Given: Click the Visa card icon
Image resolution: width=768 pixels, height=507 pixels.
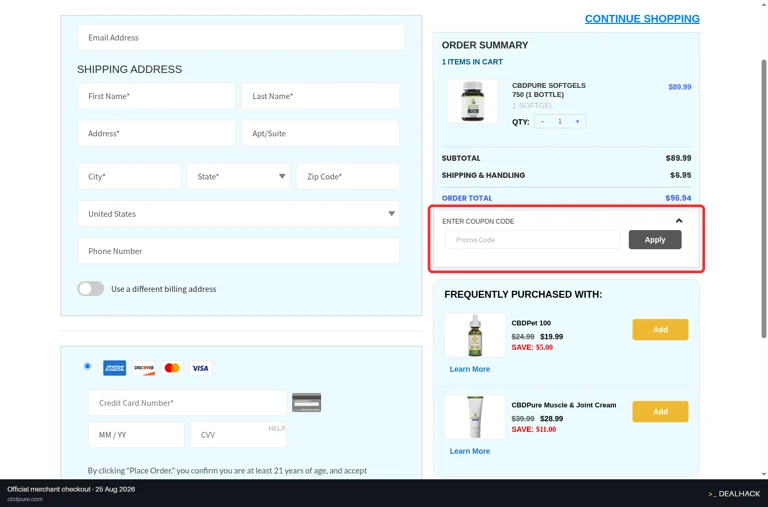Looking at the screenshot, I should click(x=200, y=368).
